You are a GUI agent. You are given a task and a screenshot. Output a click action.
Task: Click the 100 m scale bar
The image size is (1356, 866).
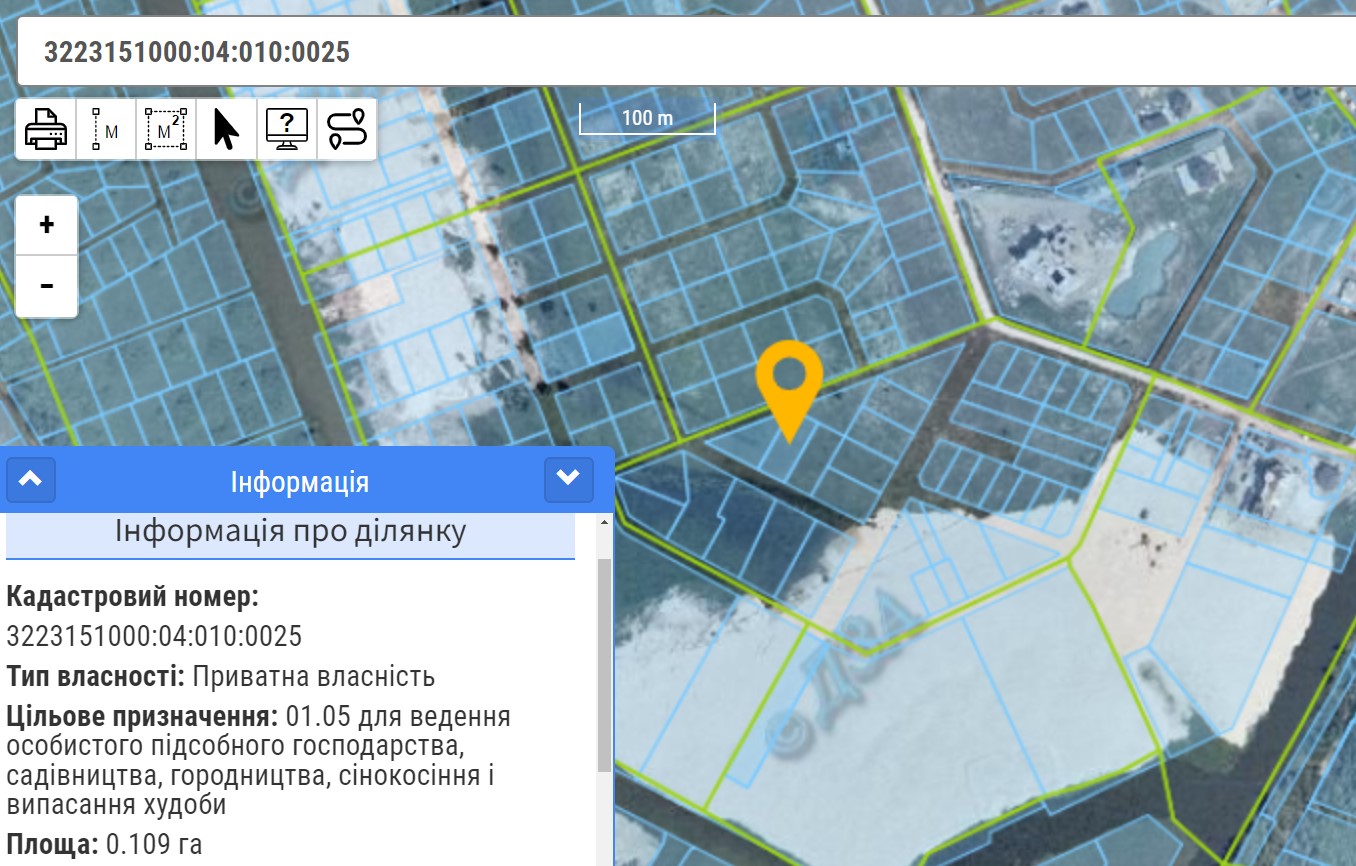(647, 119)
